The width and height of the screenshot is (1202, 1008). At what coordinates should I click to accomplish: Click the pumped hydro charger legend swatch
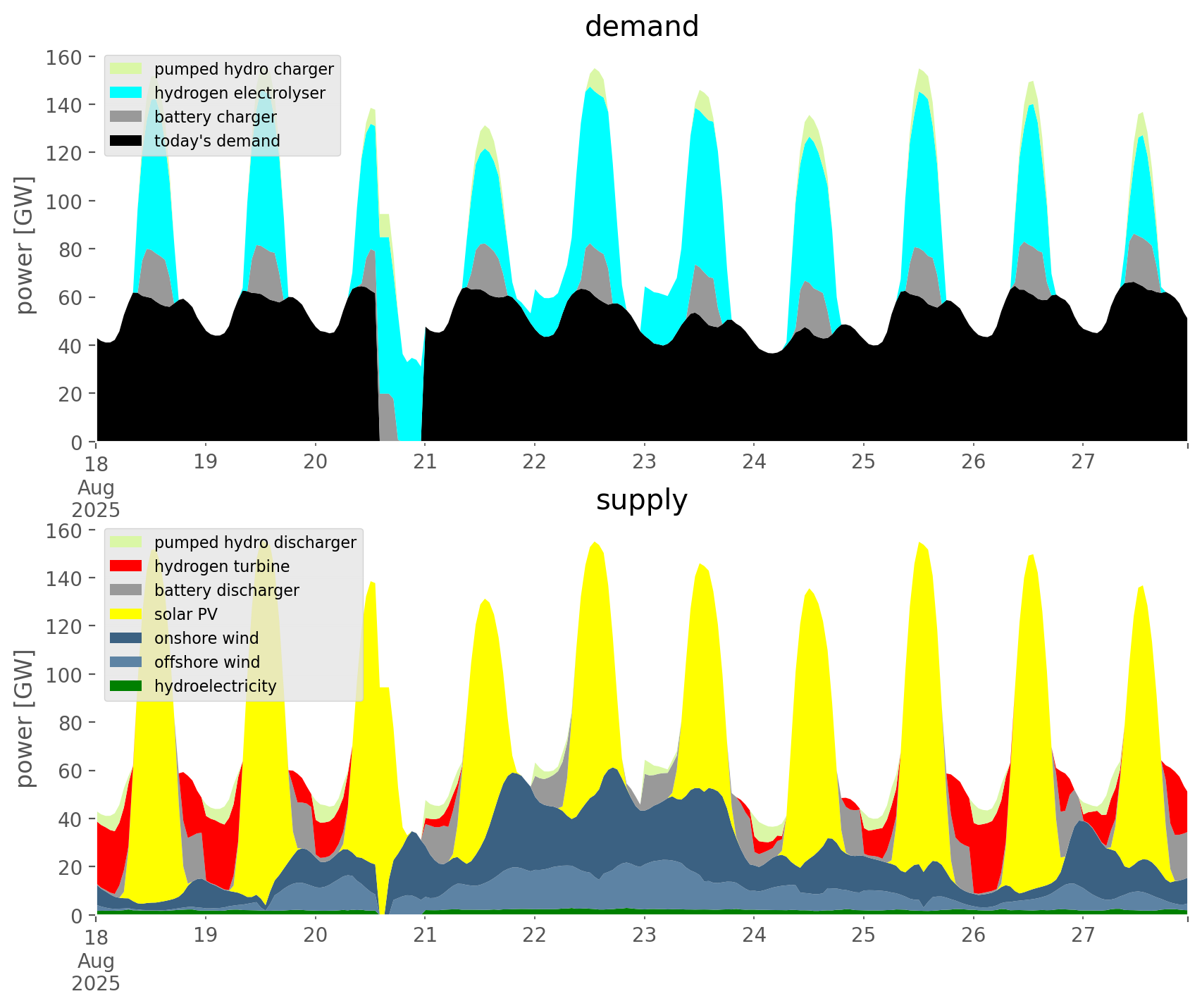click(x=126, y=69)
